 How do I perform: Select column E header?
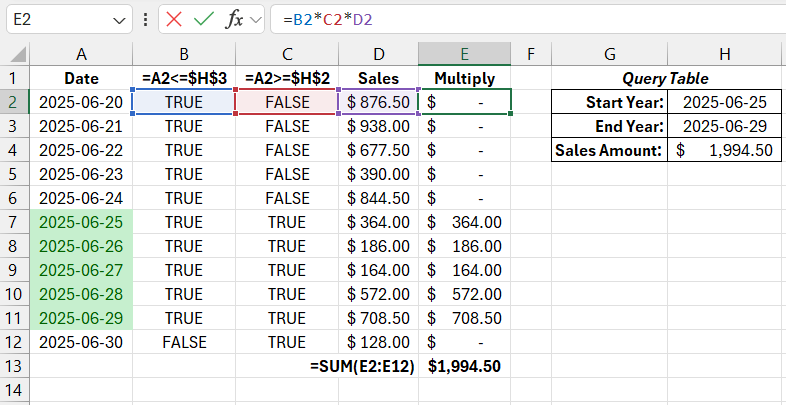click(x=465, y=53)
